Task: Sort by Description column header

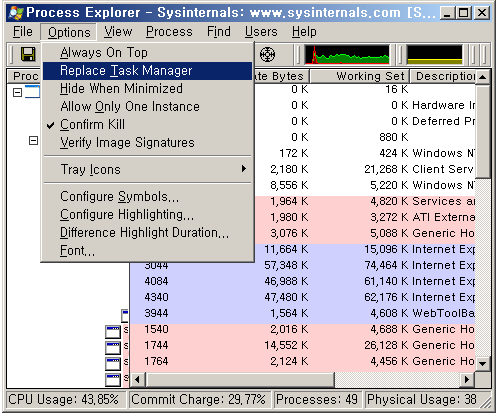Action: click(443, 76)
